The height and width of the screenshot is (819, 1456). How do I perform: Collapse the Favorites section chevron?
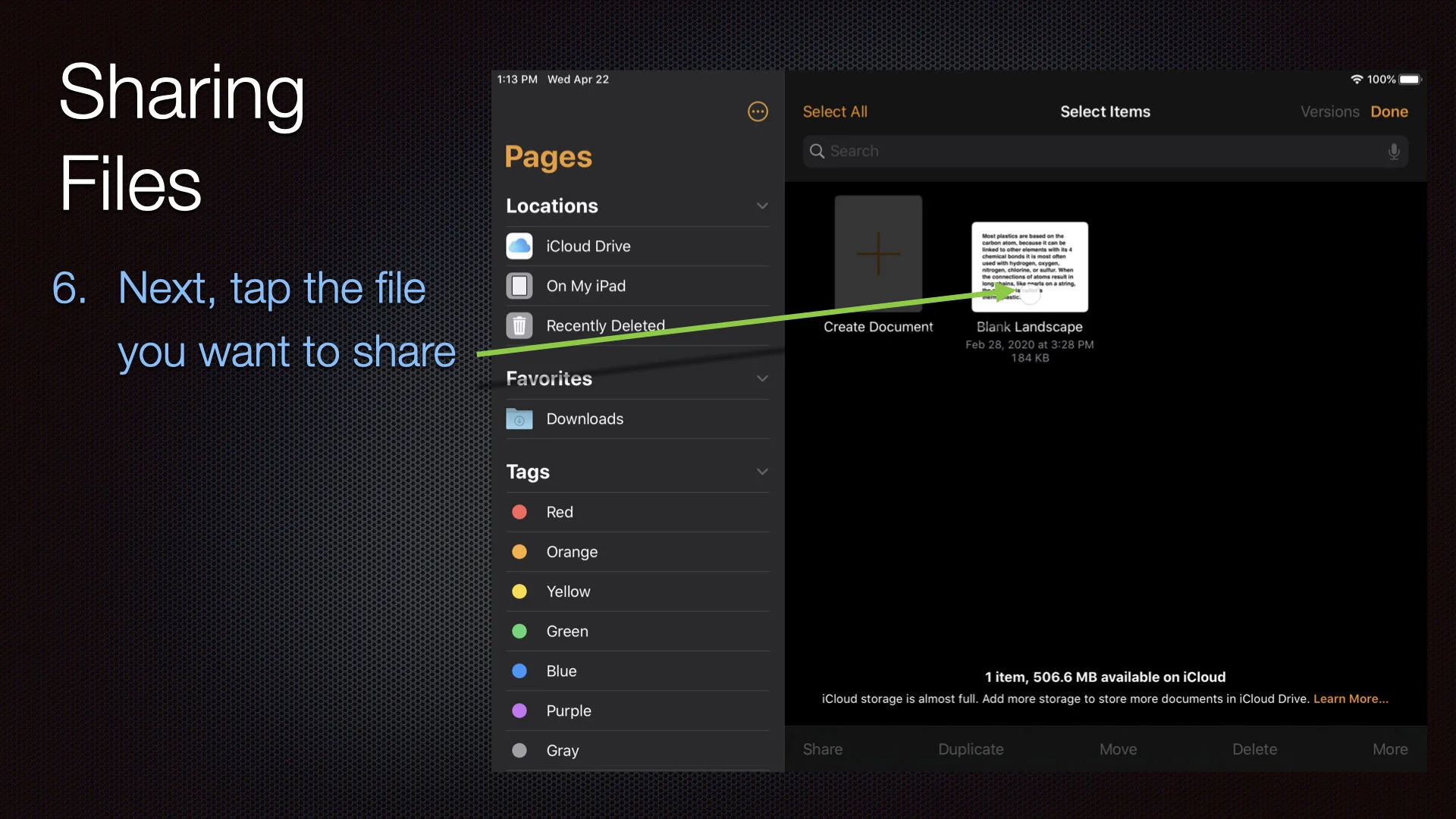(x=762, y=378)
